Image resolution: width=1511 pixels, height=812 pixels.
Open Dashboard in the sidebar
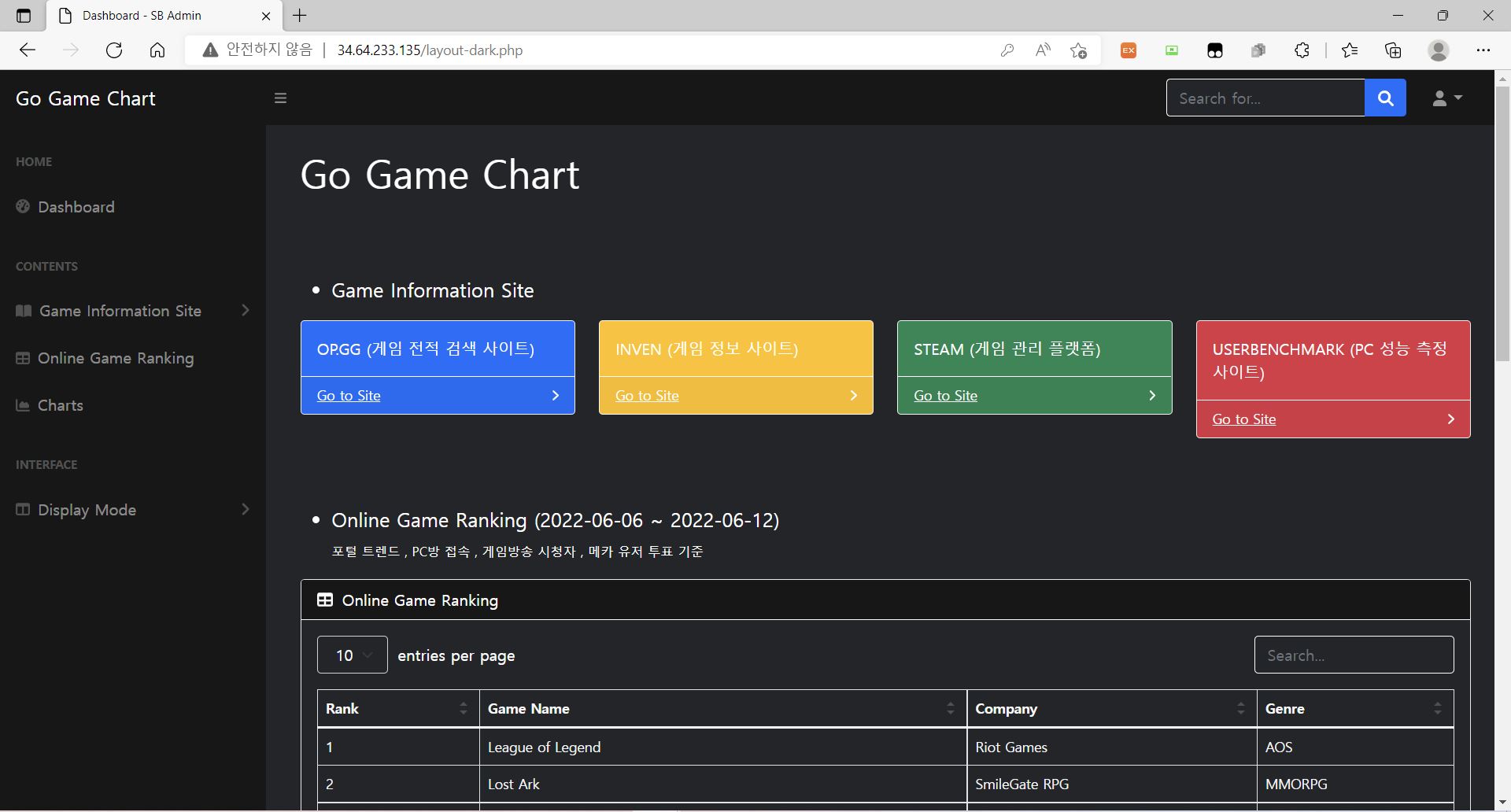point(76,207)
